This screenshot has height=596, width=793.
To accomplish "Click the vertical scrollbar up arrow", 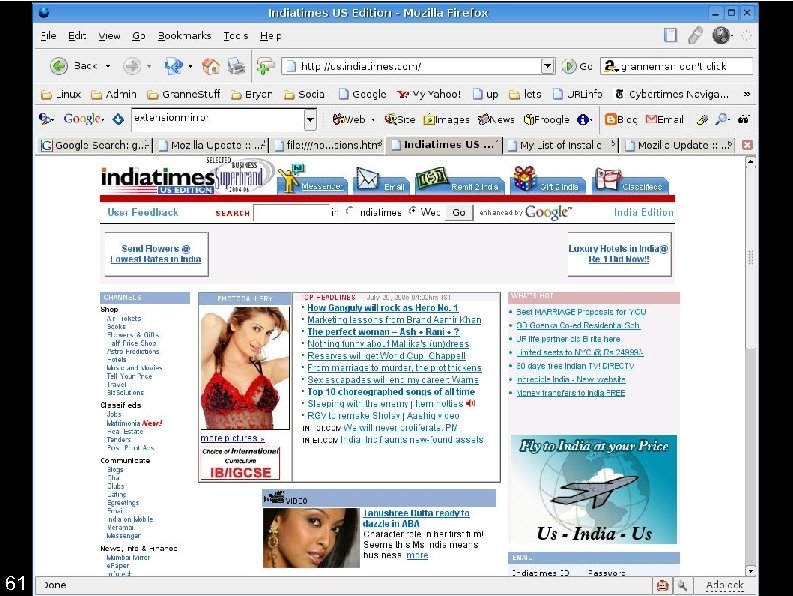I will [751, 161].
